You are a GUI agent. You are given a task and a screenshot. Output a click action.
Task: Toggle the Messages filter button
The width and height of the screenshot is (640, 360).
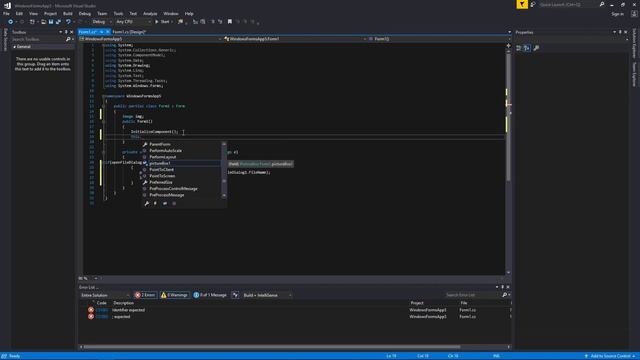tap(210, 295)
